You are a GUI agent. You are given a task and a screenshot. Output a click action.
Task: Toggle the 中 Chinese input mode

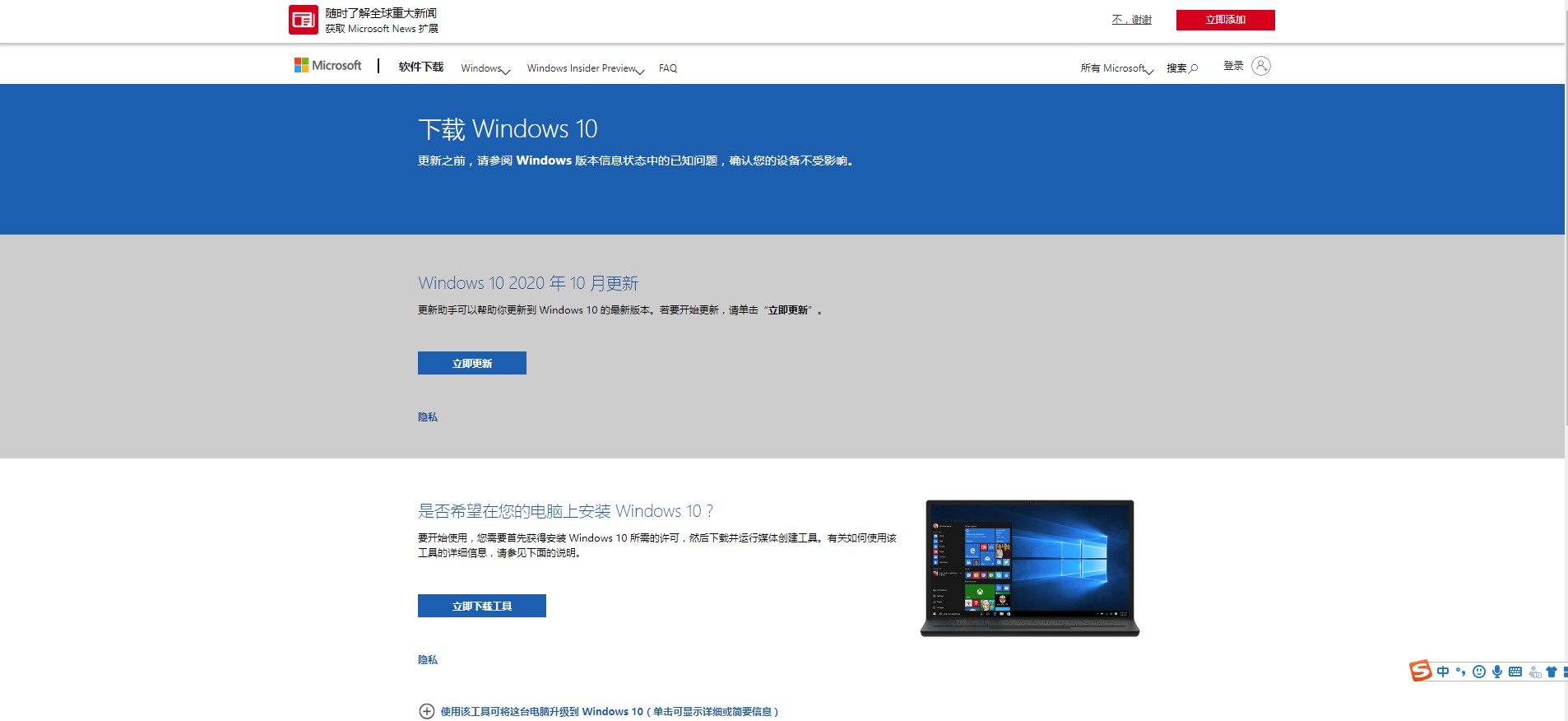1443,672
